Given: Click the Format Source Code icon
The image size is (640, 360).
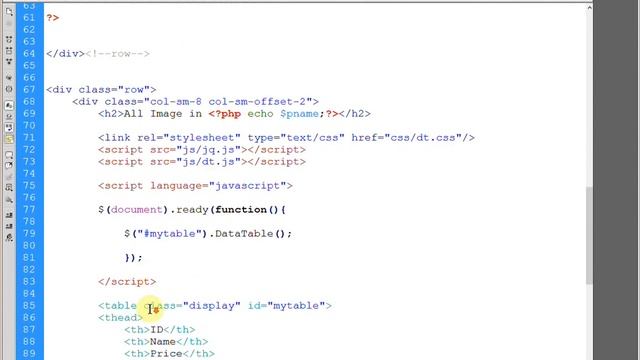Looking at the screenshot, I should click(x=9, y=238).
